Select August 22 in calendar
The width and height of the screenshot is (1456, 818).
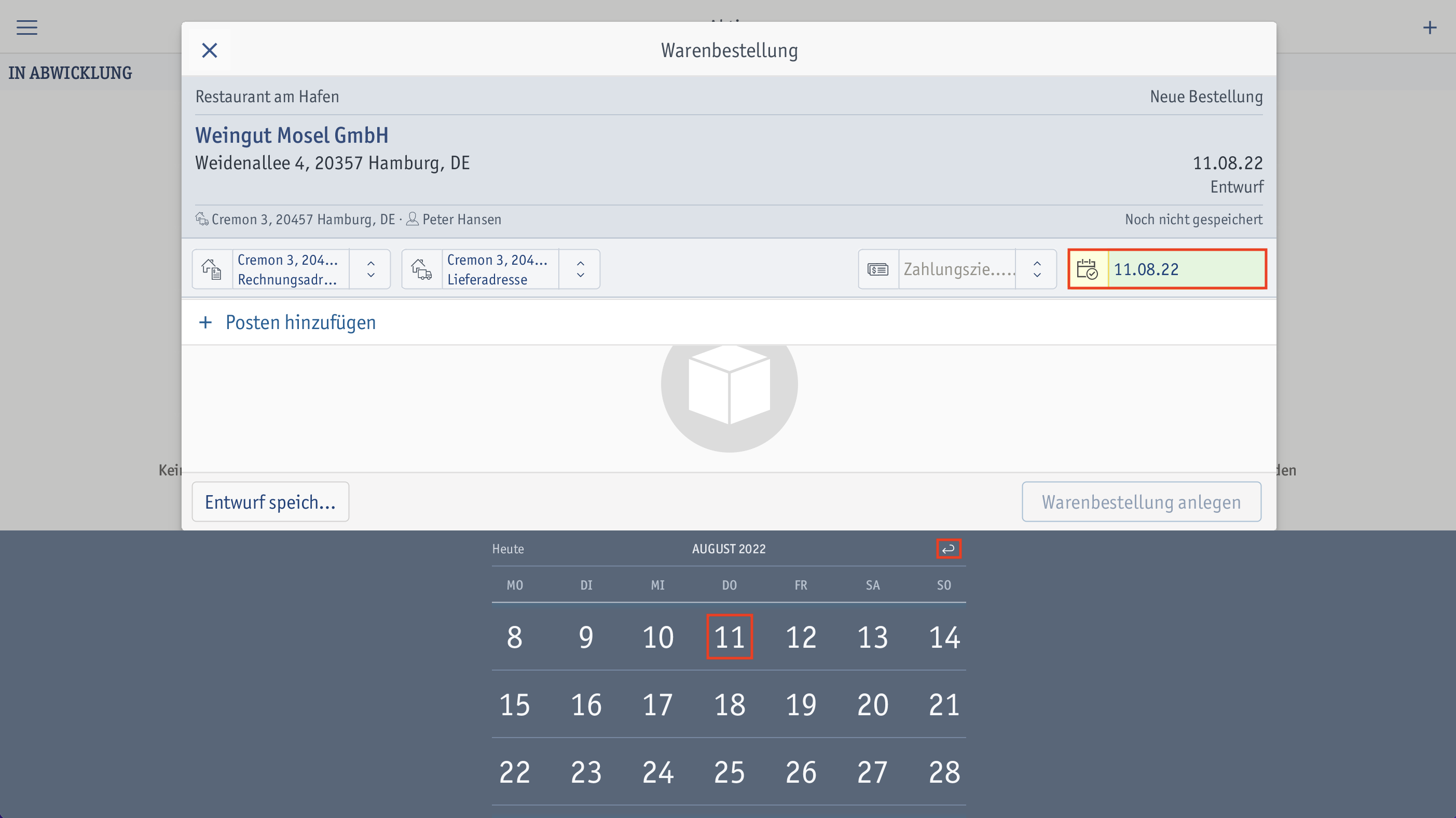point(514,771)
